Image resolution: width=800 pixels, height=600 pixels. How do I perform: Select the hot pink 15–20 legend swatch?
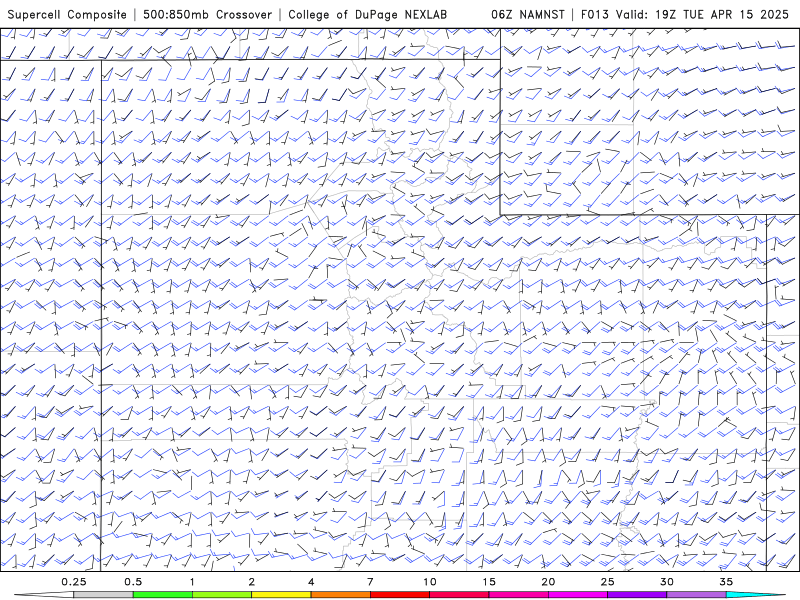click(518, 595)
